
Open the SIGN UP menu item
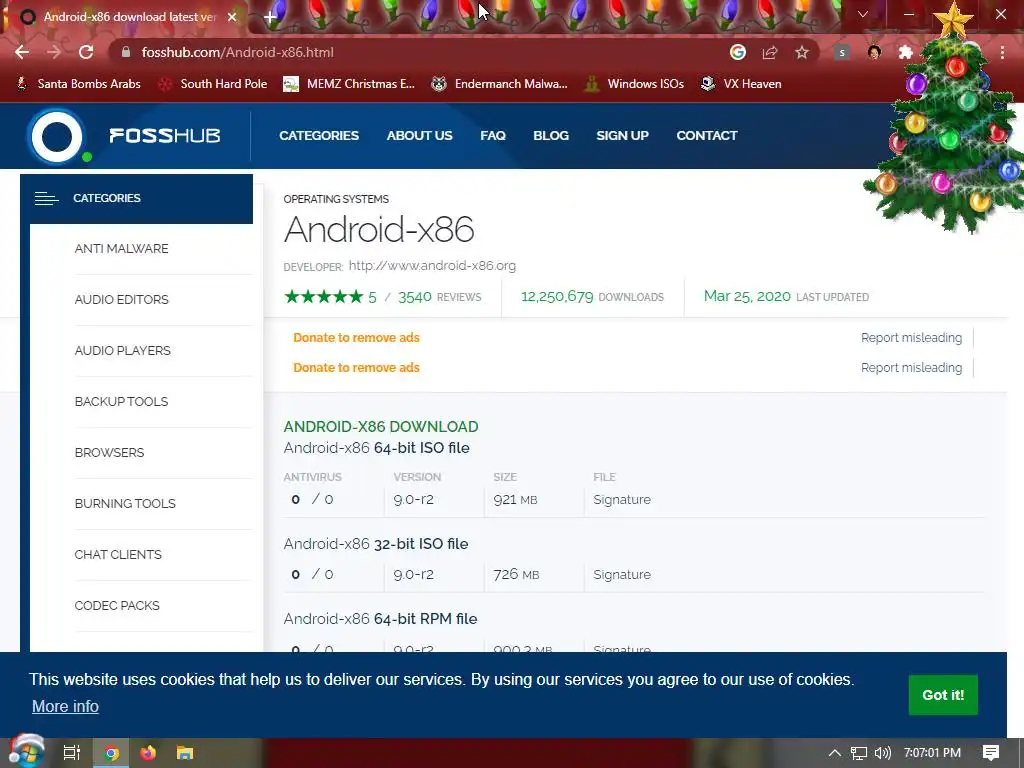click(x=622, y=135)
